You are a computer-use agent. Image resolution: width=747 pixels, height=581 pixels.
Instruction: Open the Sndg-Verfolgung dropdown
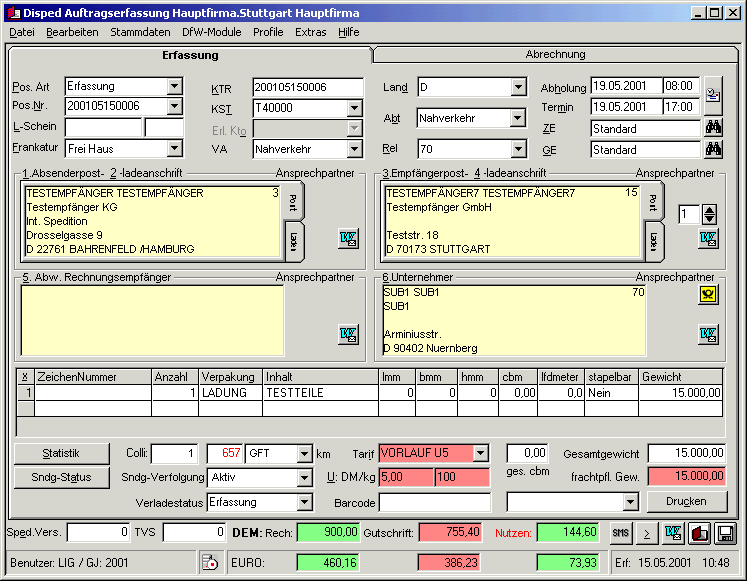click(304, 477)
